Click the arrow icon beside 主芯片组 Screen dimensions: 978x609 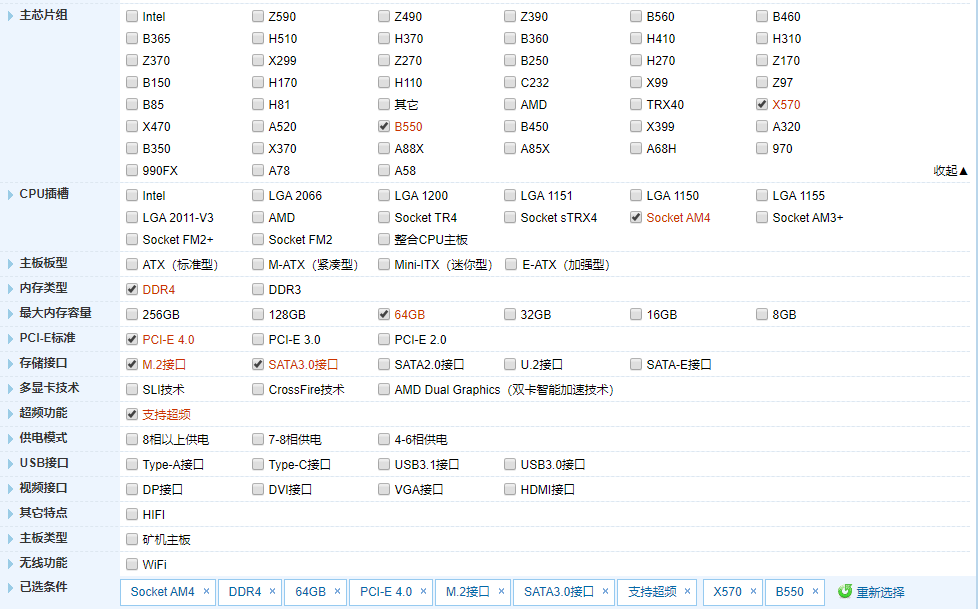click(9, 16)
